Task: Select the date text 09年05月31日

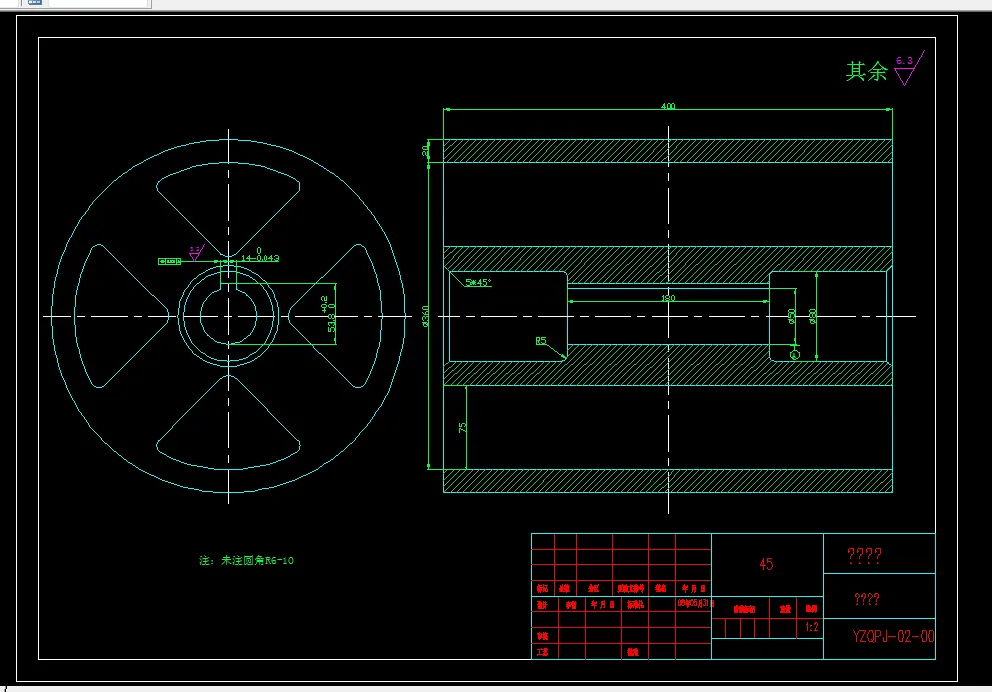Action: click(x=695, y=603)
